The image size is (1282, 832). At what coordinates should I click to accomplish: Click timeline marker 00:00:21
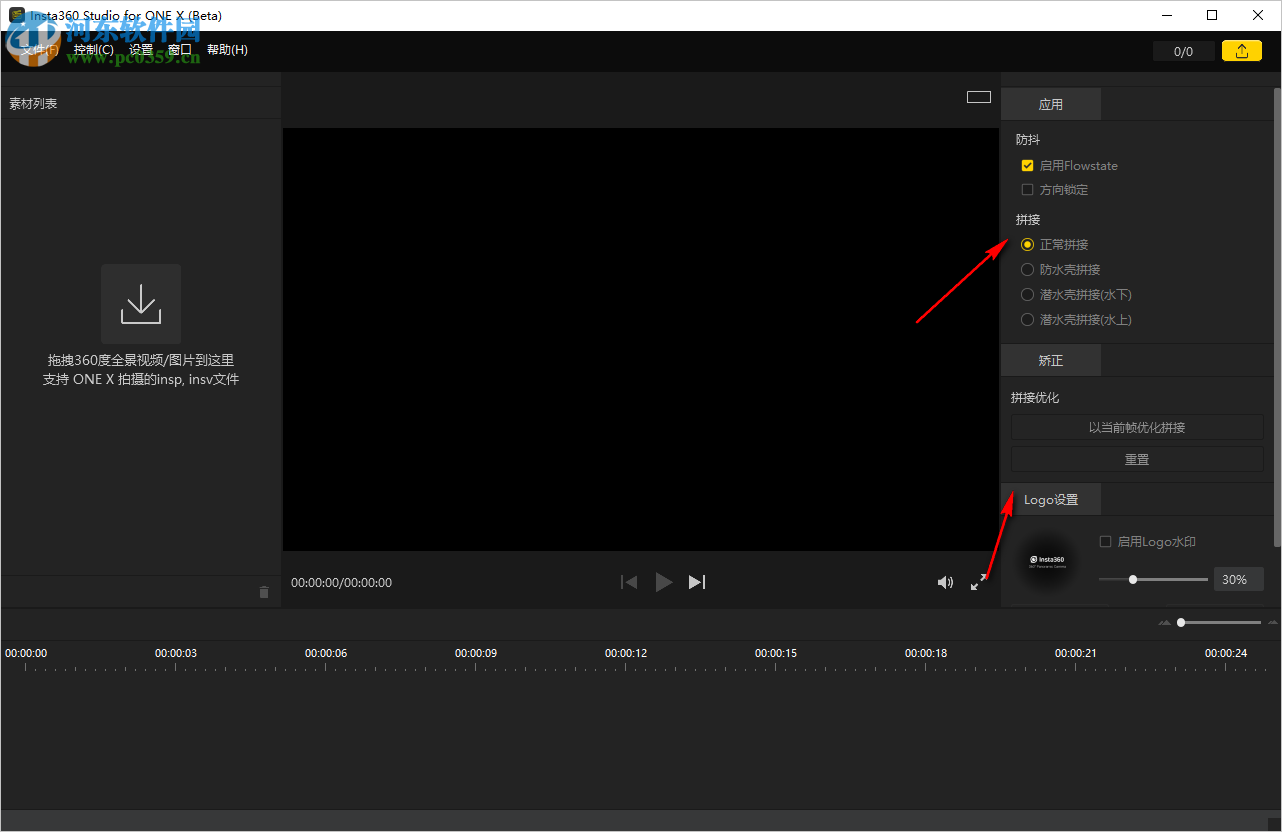(1076, 653)
